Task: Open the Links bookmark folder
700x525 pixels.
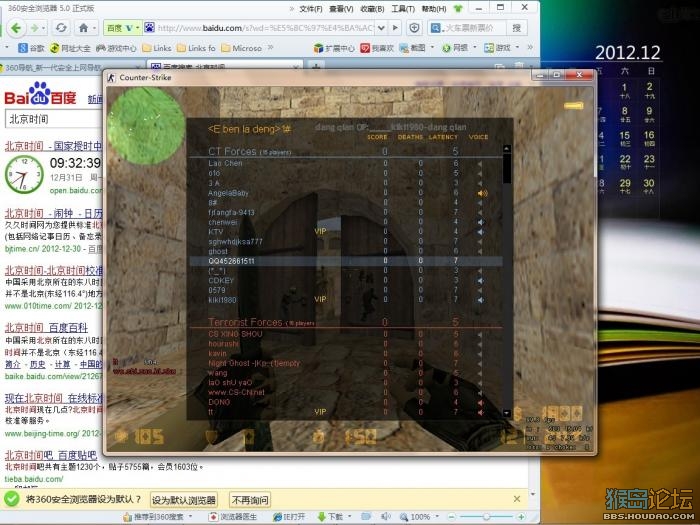Action: pos(157,48)
